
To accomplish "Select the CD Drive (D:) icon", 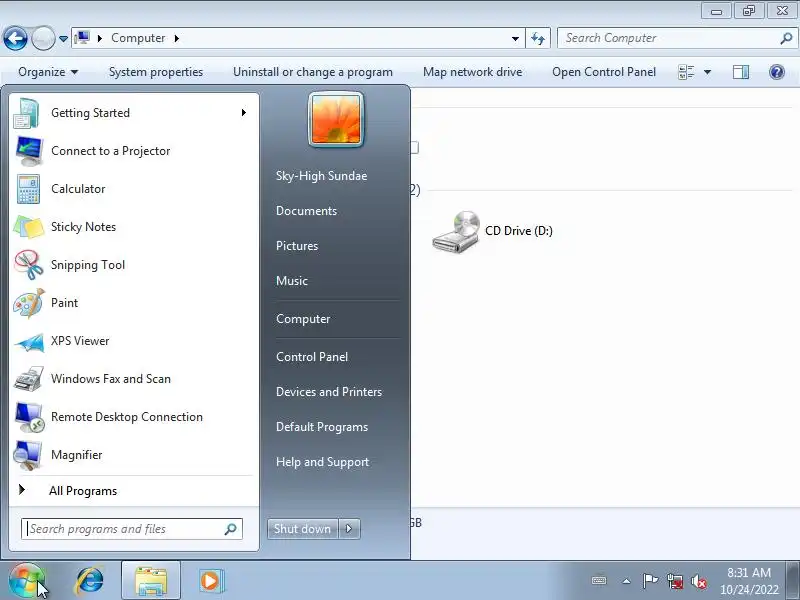I will [x=456, y=231].
